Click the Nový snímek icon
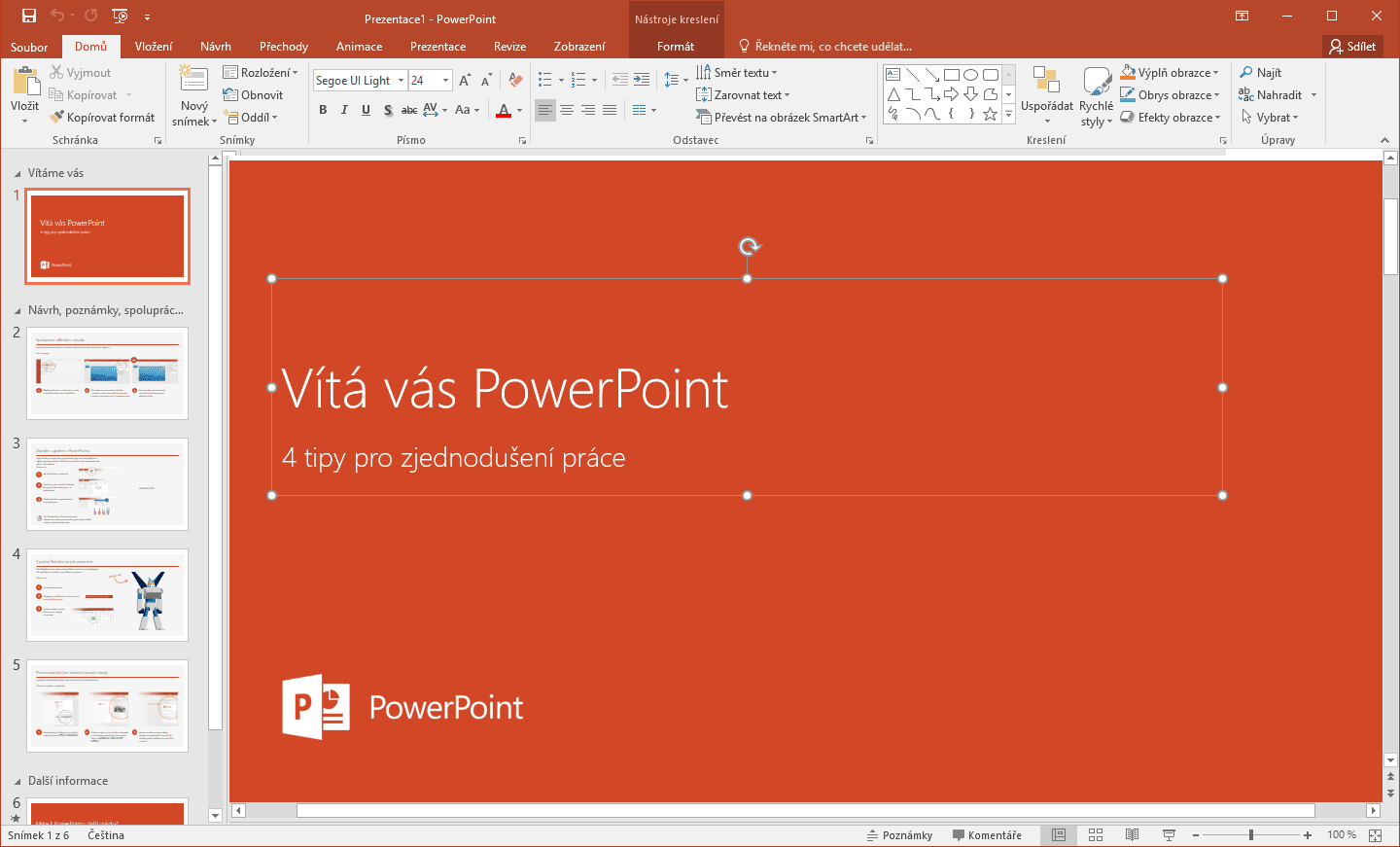Image resolution: width=1400 pixels, height=847 pixels. [x=193, y=80]
